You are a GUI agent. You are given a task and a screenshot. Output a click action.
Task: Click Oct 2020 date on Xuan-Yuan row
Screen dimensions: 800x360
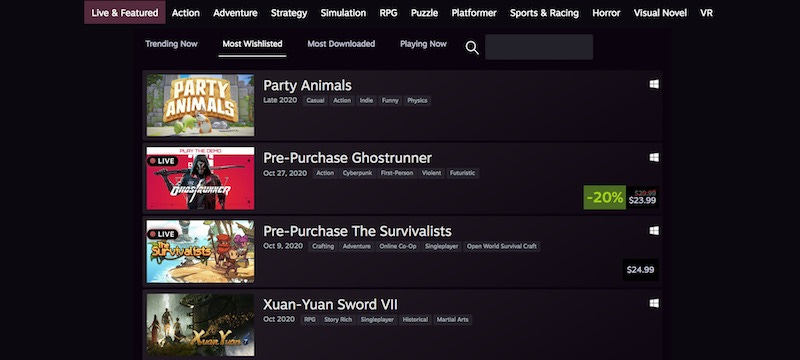pos(279,319)
